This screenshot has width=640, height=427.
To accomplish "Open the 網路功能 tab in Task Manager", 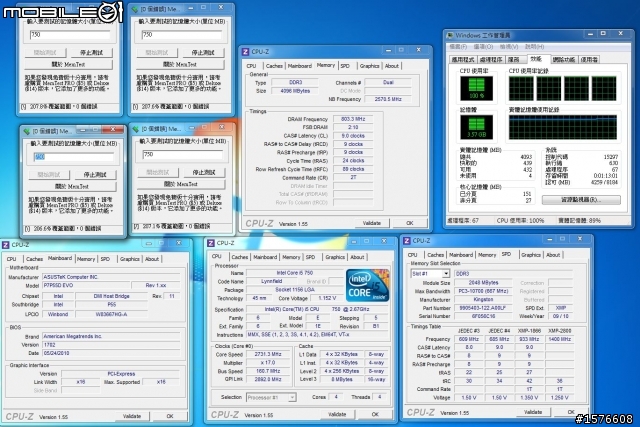I will [x=564, y=60].
